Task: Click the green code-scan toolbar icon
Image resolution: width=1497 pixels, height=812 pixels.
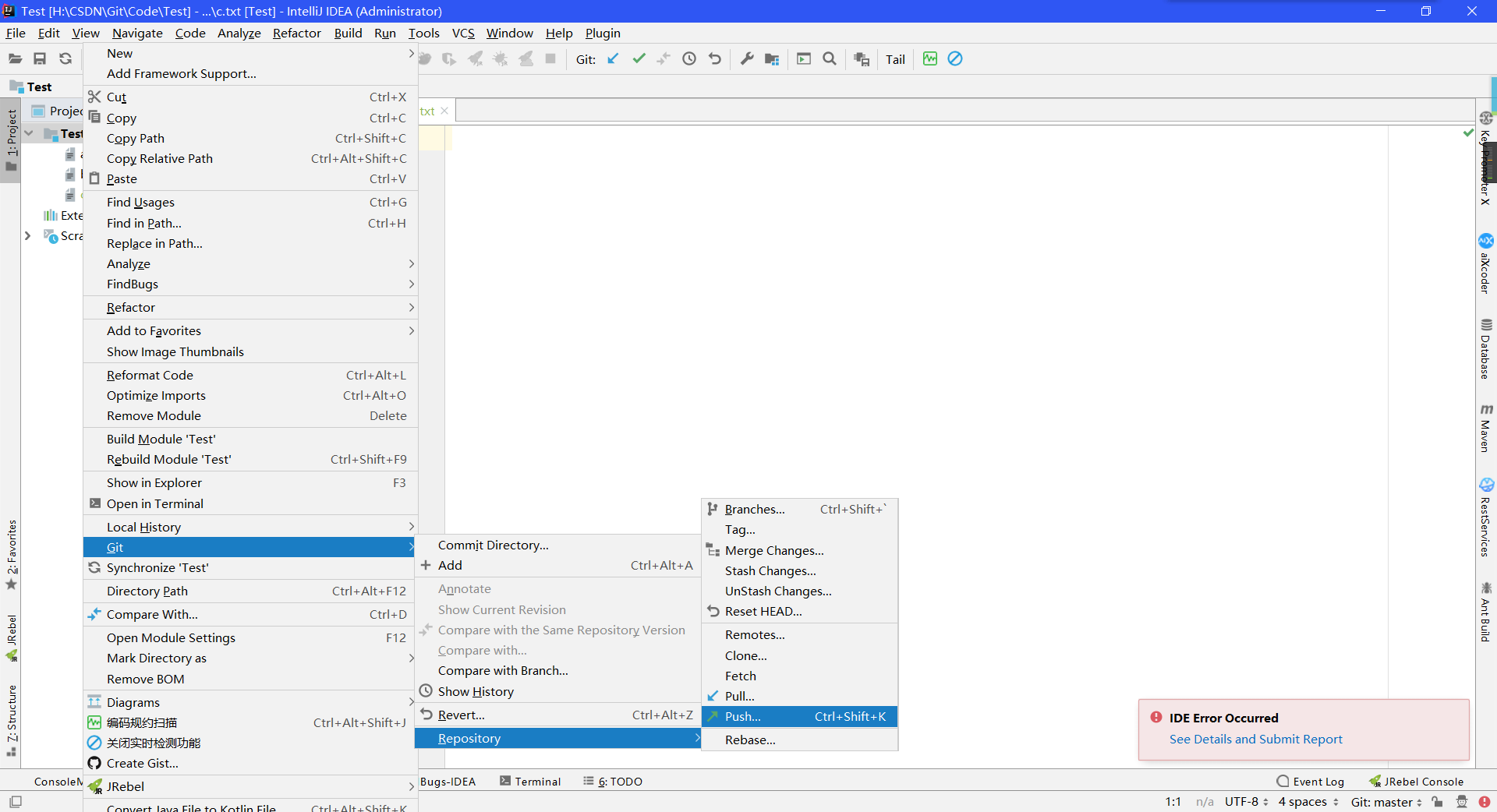Action: point(930,58)
